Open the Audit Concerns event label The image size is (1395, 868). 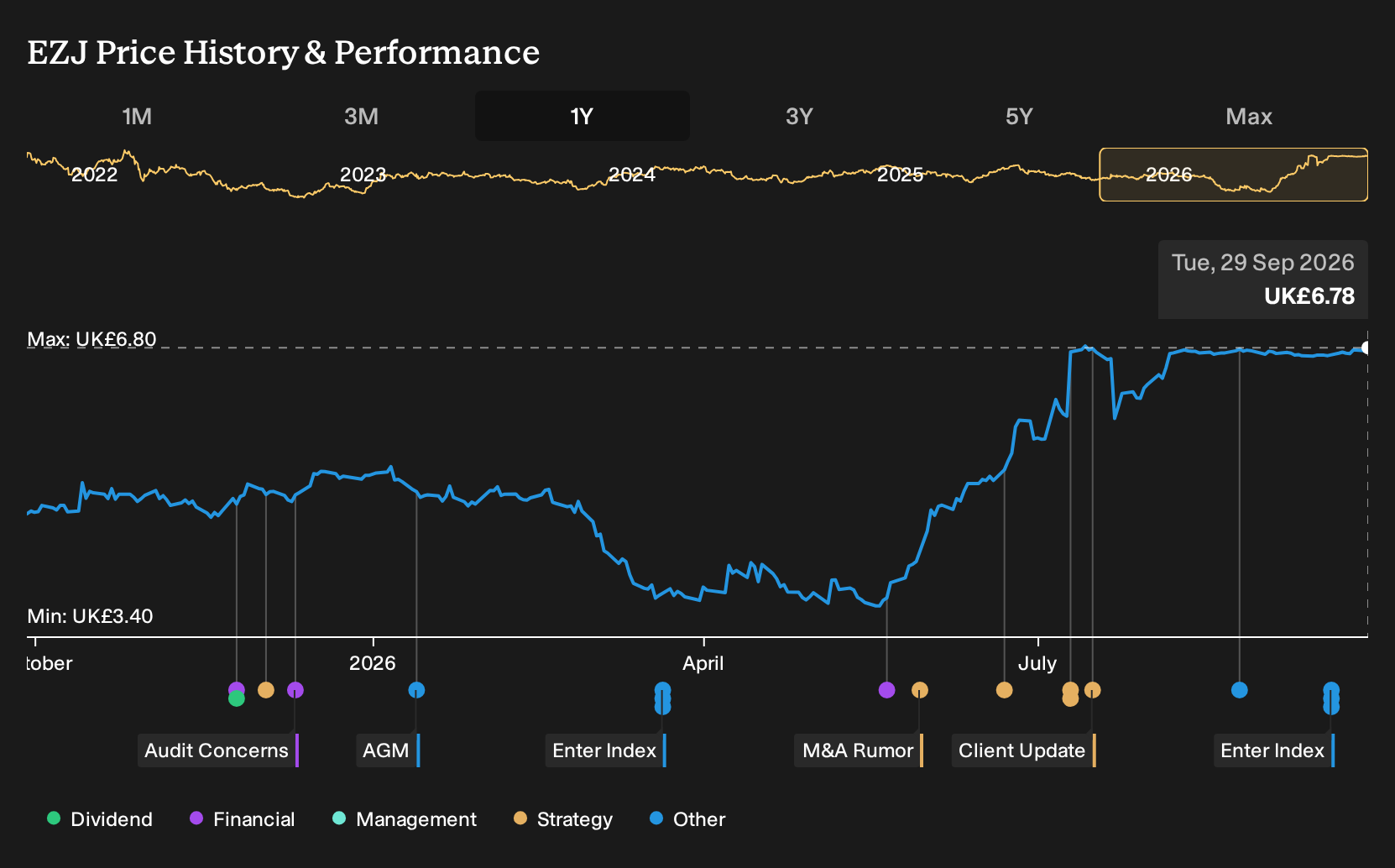tap(218, 750)
